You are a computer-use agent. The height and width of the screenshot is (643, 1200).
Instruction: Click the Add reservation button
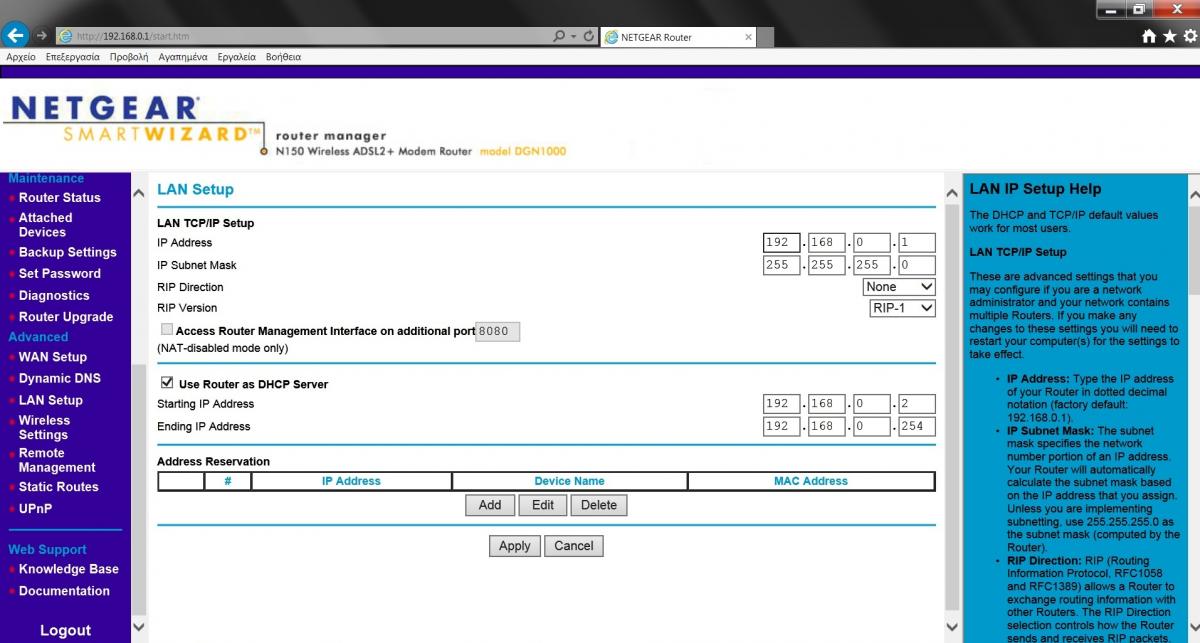point(490,505)
